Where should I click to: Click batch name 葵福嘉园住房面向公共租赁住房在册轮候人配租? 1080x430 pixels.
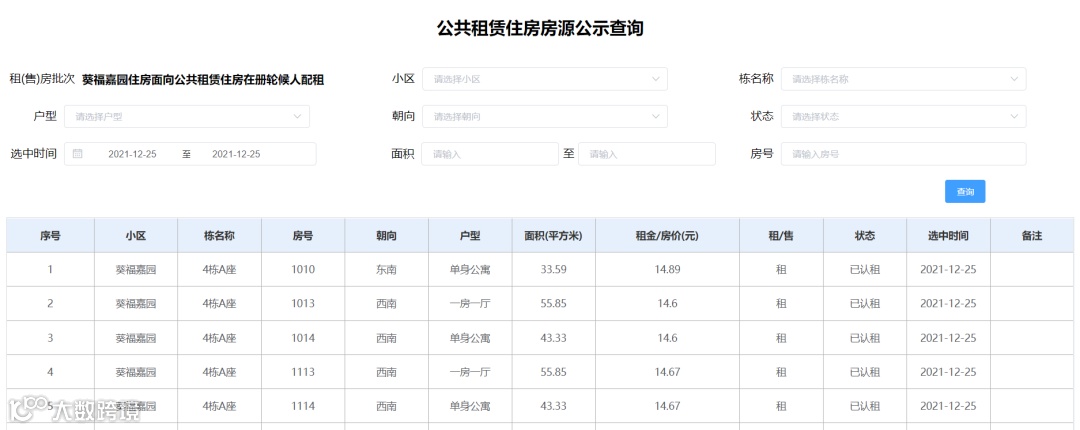tap(203, 79)
